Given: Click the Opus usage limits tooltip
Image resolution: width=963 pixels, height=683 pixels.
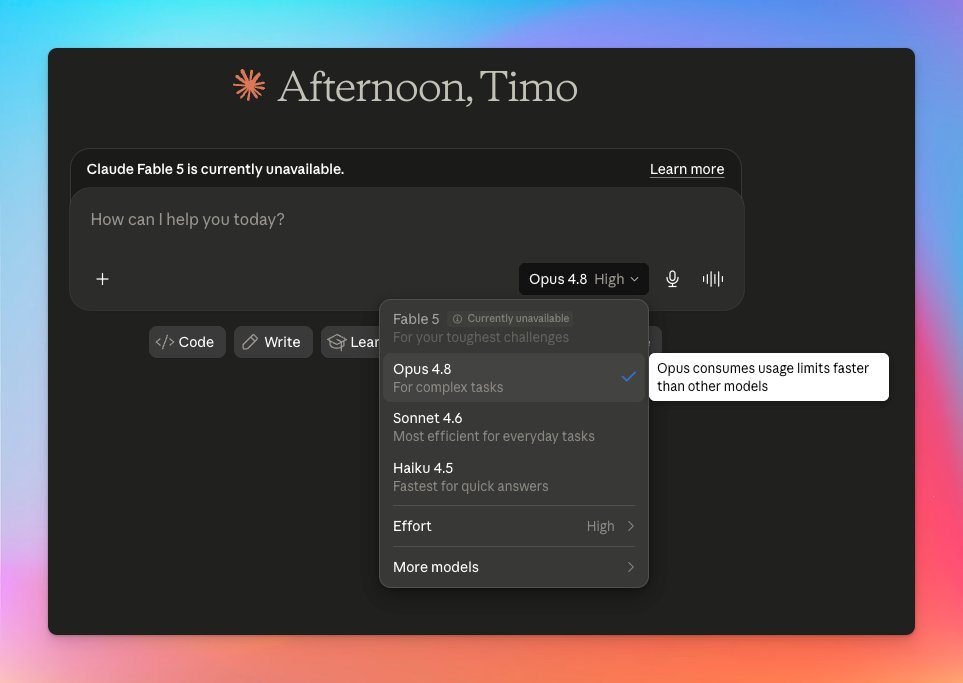Looking at the screenshot, I should click(x=768, y=377).
